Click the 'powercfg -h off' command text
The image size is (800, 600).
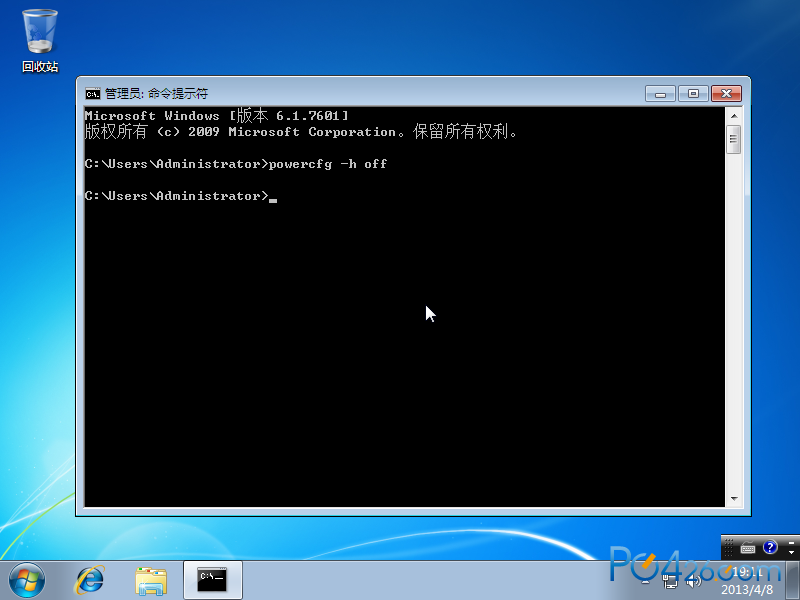coord(328,164)
